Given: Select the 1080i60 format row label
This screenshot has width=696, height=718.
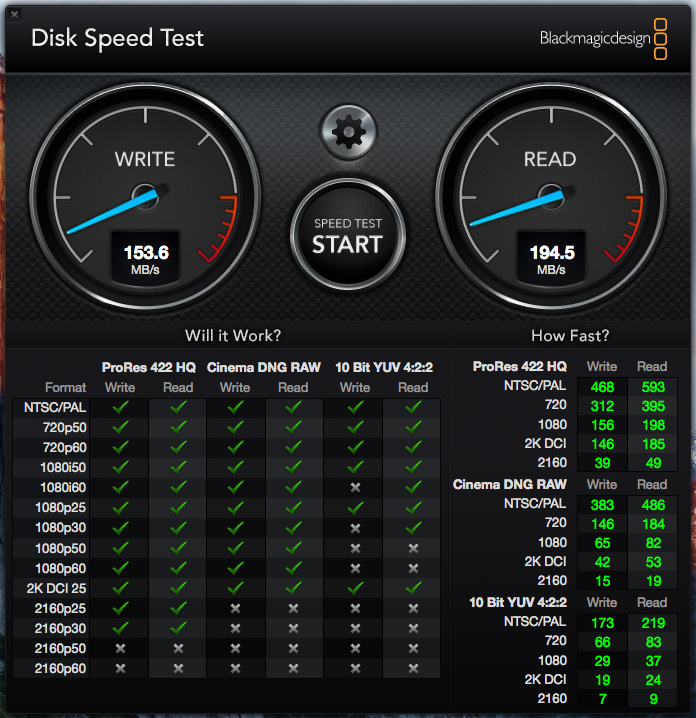Looking at the screenshot, I should click(x=63, y=487).
